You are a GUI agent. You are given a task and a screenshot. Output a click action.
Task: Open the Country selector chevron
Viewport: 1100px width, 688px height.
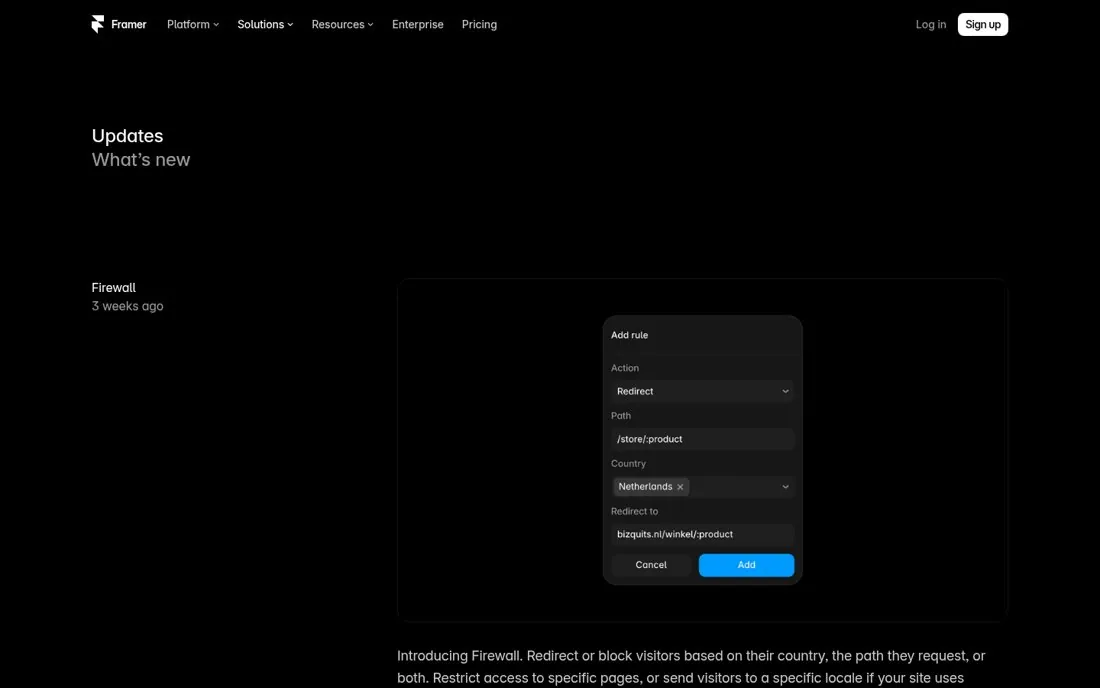[x=785, y=487]
